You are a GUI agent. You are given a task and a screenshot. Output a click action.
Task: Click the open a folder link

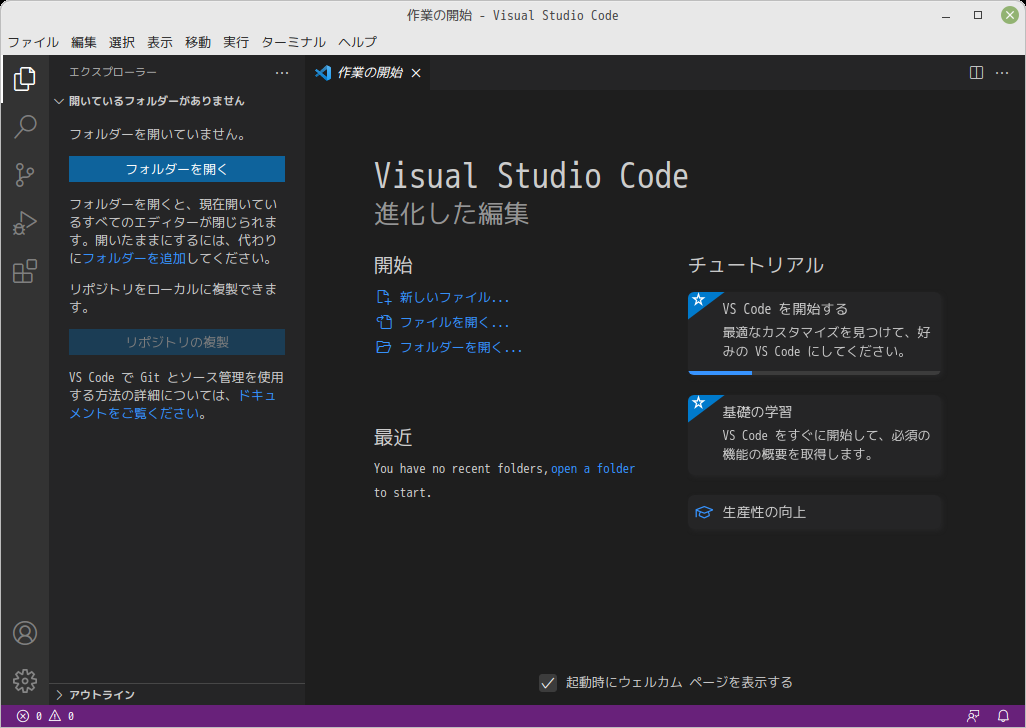click(x=593, y=468)
